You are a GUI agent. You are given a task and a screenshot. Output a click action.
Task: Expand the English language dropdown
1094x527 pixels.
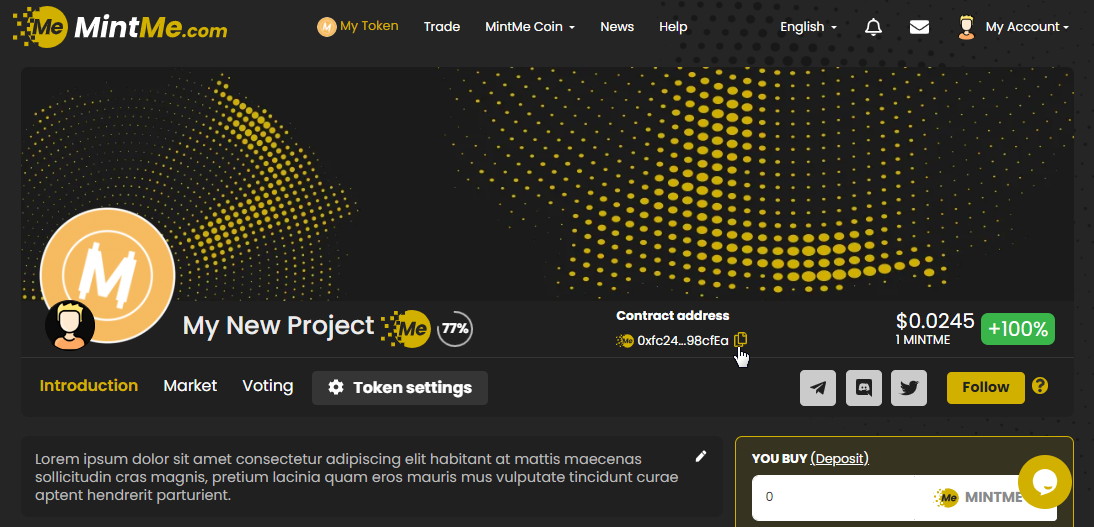point(808,27)
